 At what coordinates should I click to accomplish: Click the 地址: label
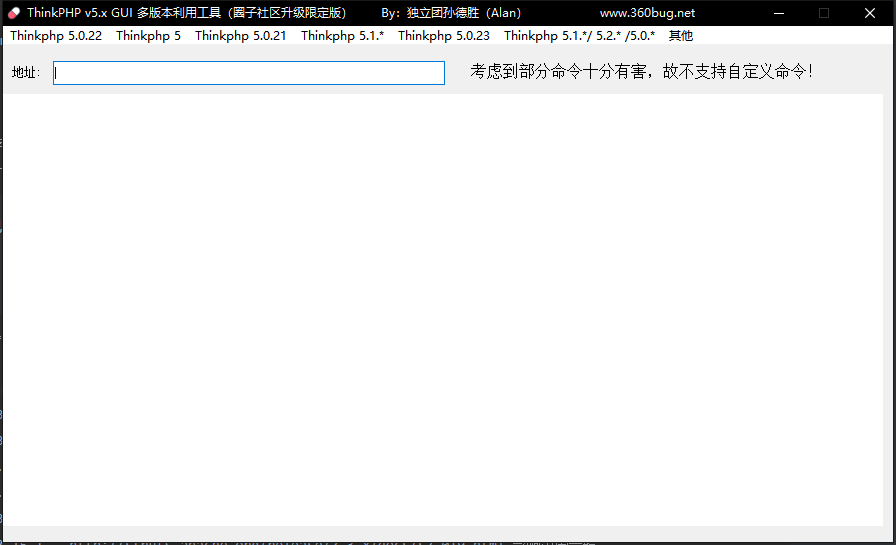point(26,73)
